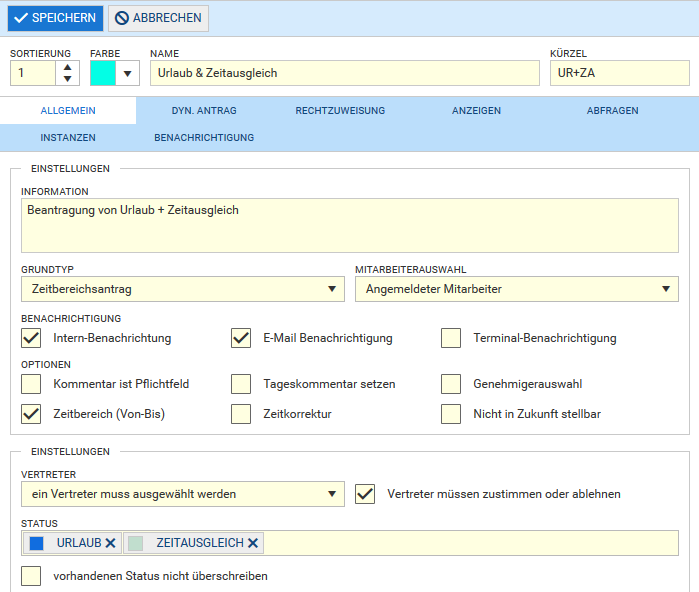699x592 pixels.
Task: Uncheck Vertreter müssen zustimmen oder ablehnen
Action: pos(365,494)
